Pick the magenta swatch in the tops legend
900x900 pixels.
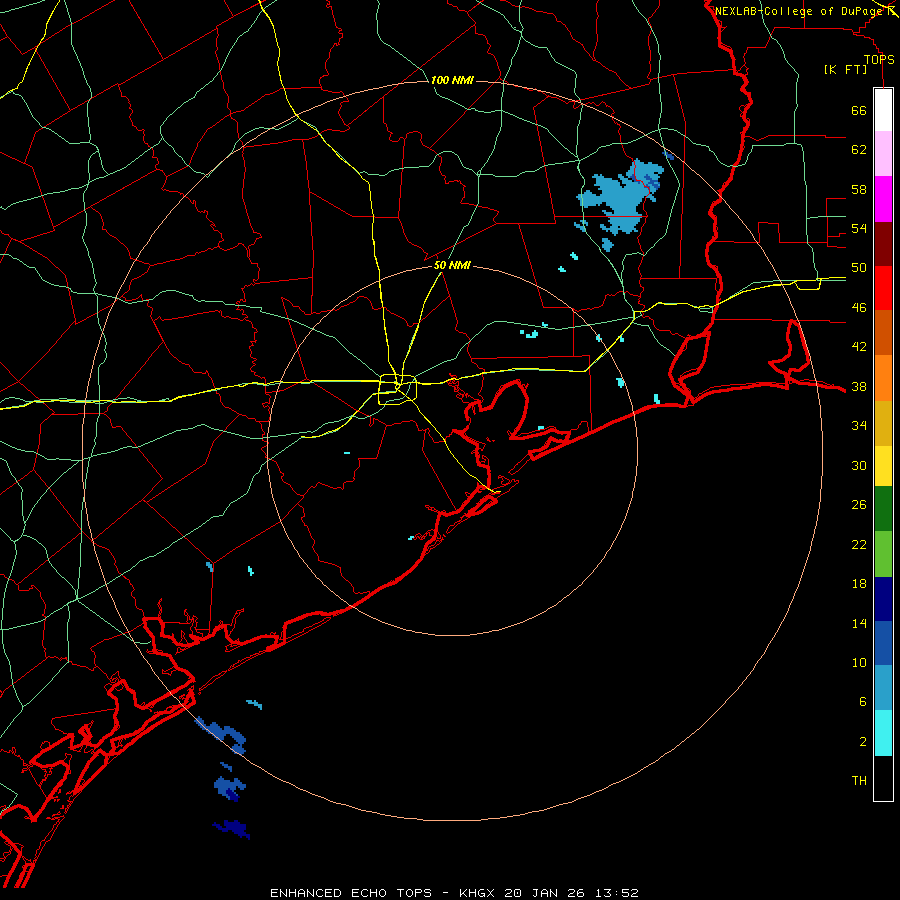pos(883,199)
